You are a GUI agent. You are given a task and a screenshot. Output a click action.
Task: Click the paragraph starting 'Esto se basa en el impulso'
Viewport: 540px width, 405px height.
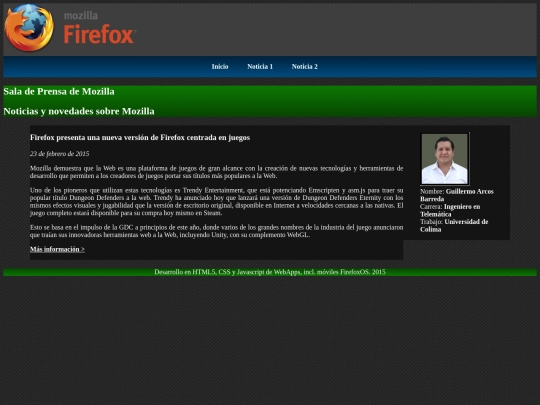coord(216,231)
